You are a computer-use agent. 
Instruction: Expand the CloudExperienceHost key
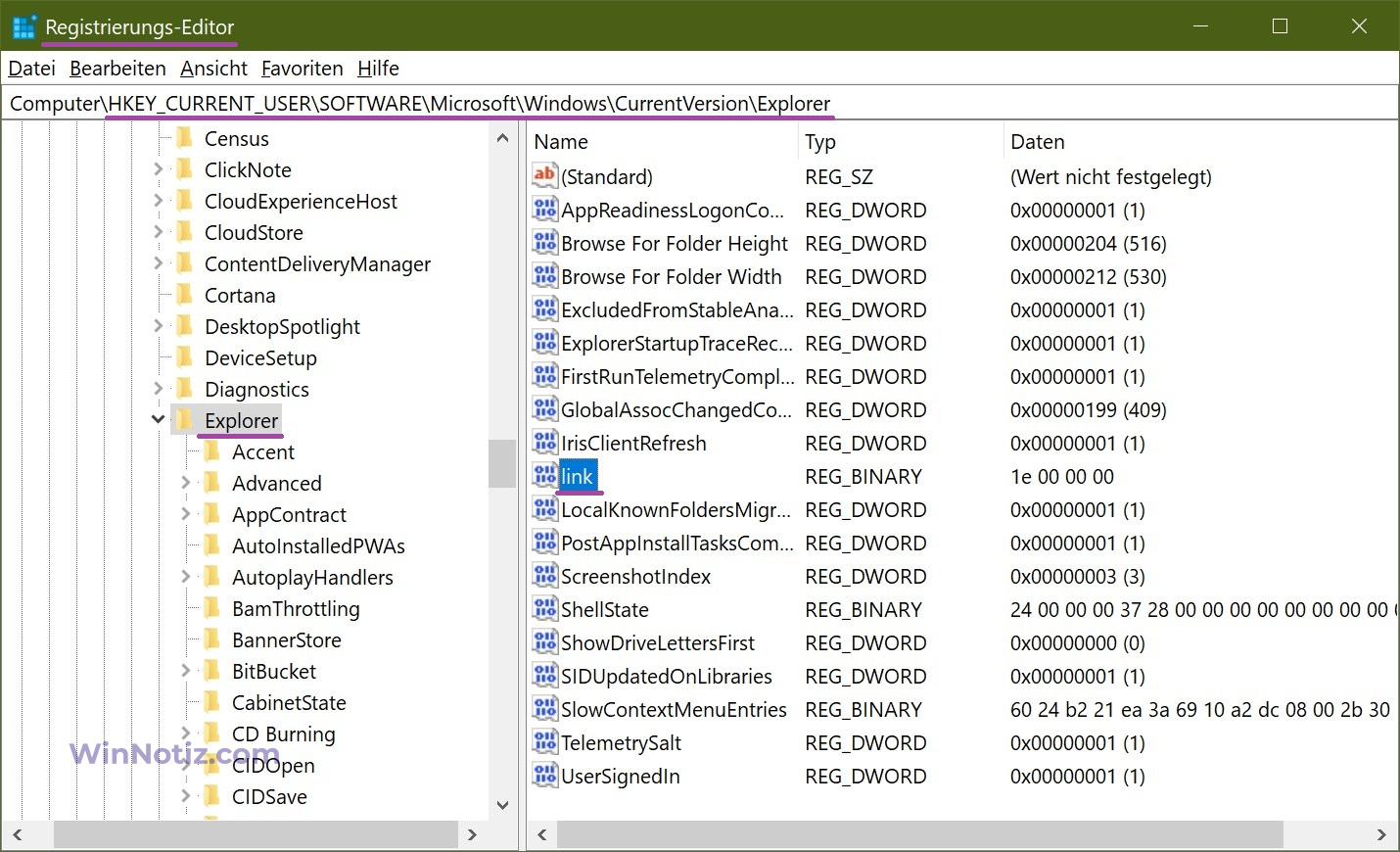point(158,201)
